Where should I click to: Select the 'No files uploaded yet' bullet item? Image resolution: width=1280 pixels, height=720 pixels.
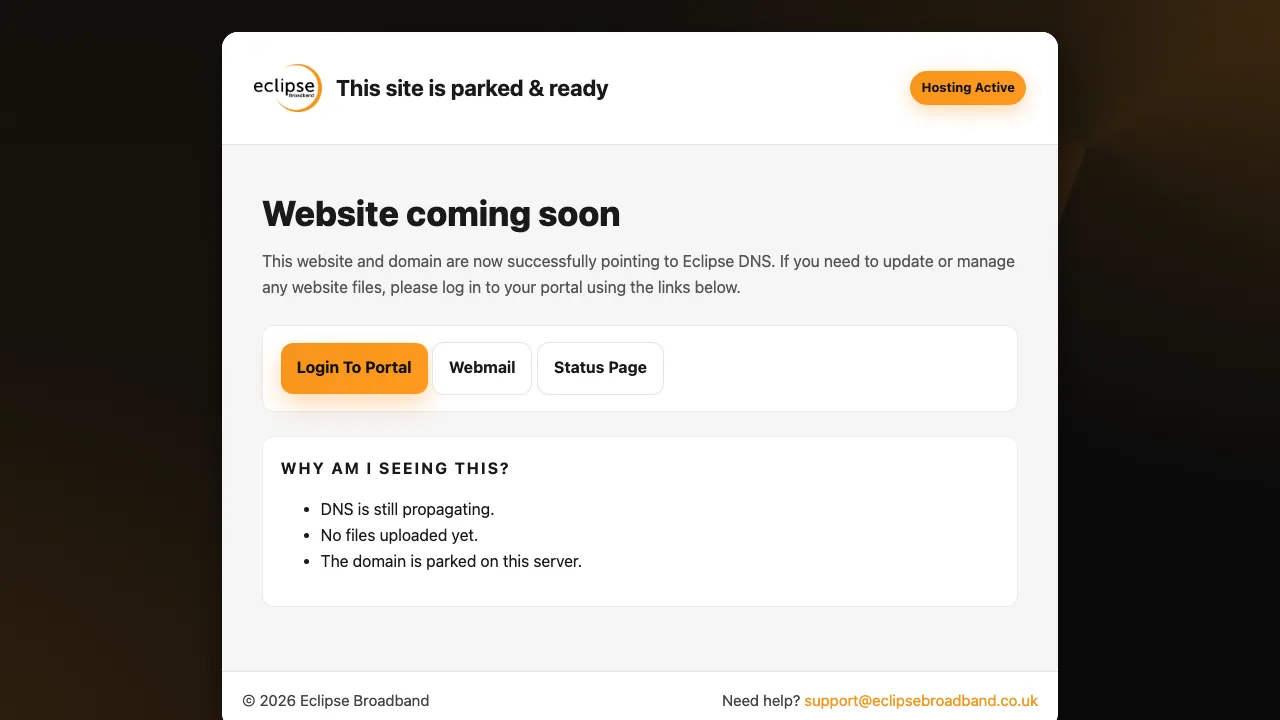399,535
